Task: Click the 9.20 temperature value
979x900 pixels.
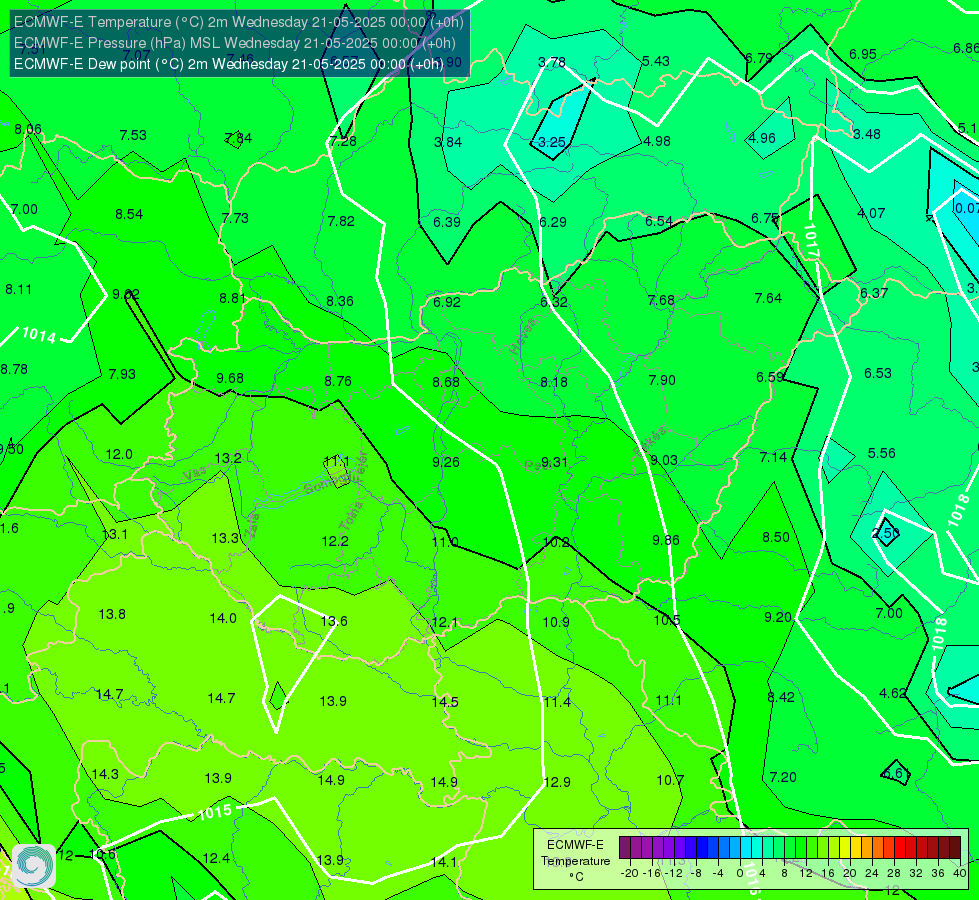Action: 778,618
